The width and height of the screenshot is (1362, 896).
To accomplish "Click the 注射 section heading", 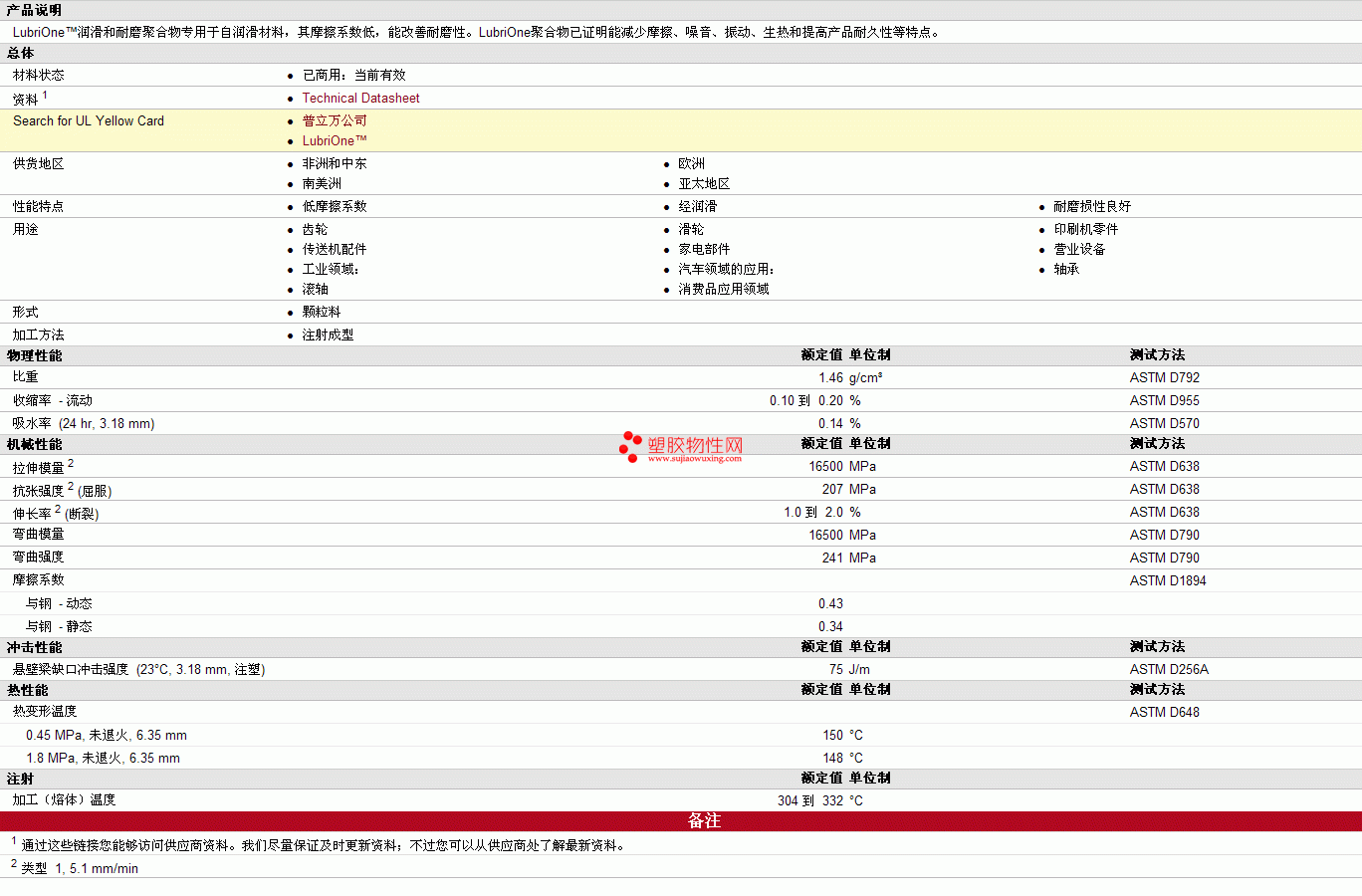I will (20, 779).
